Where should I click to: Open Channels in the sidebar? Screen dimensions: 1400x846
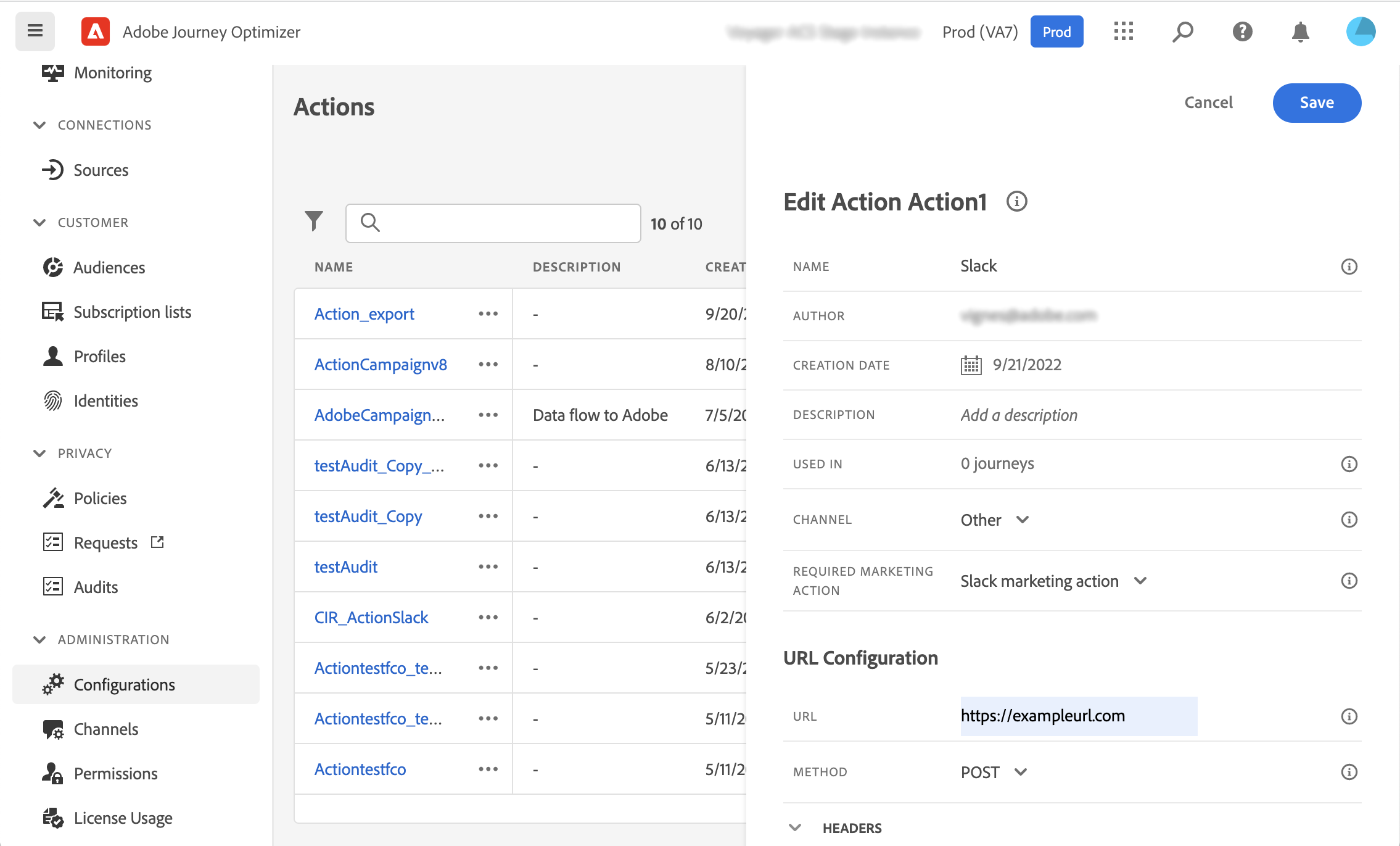click(105, 729)
